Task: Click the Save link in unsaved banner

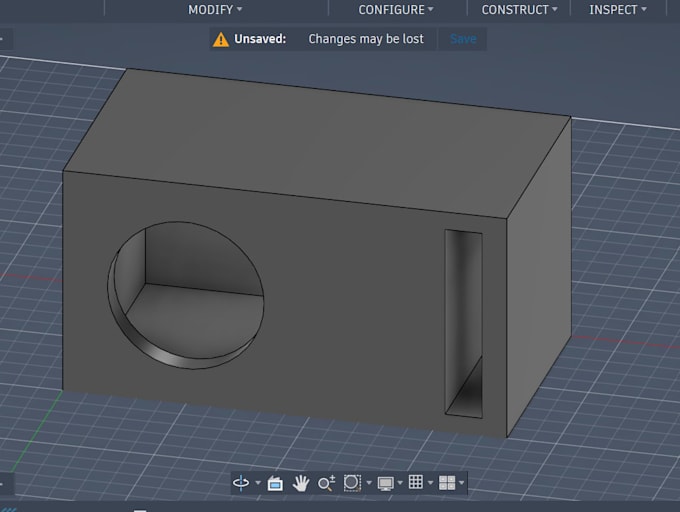Action: 463,39
